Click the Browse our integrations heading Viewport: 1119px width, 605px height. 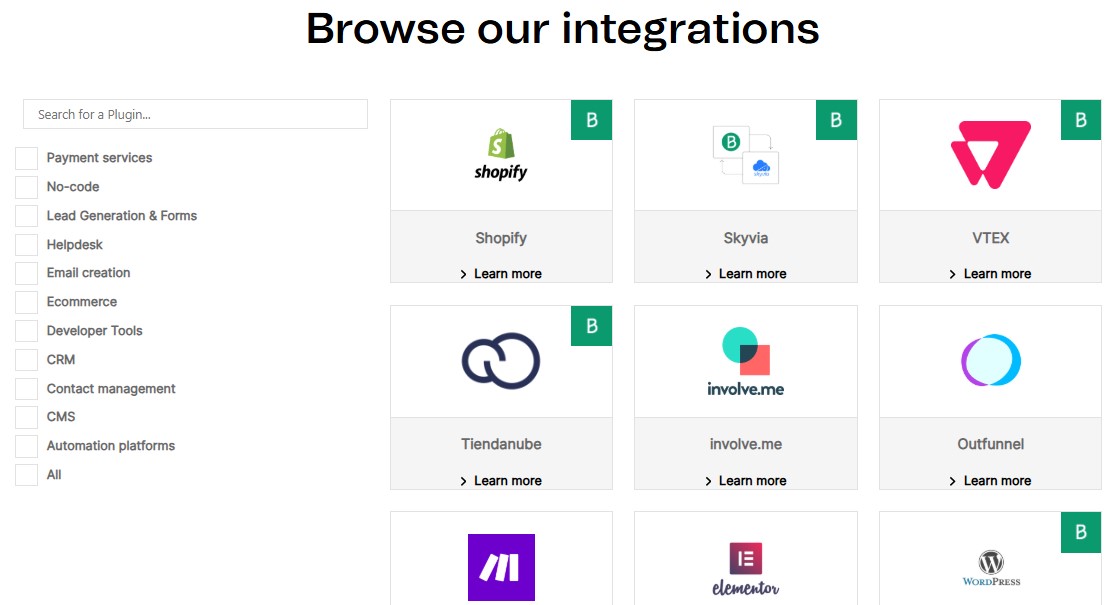pos(562,30)
